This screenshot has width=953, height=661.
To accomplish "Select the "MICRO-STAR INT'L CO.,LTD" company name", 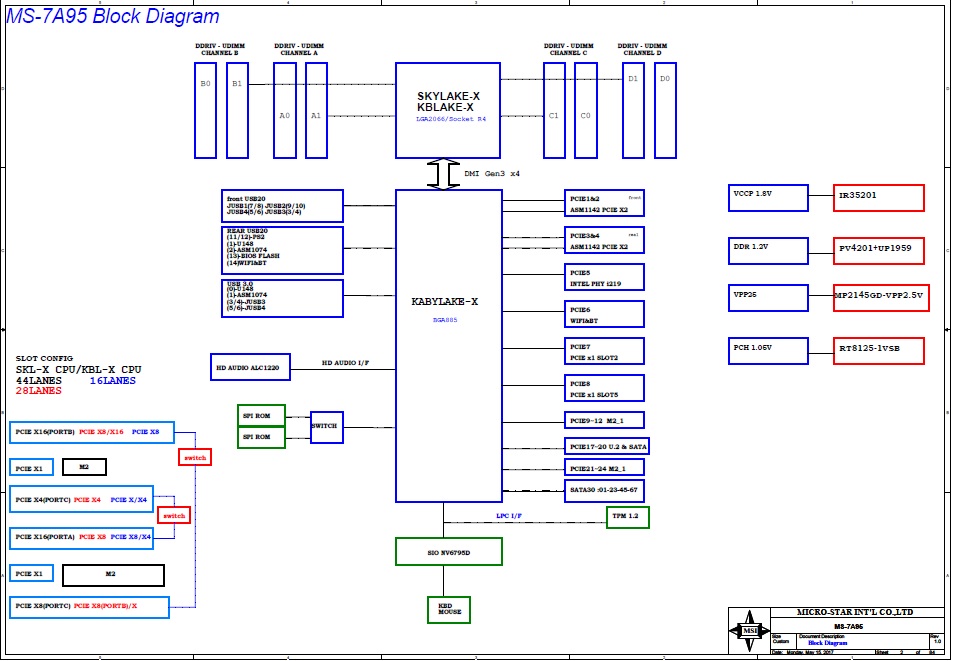I will click(x=855, y=612).
